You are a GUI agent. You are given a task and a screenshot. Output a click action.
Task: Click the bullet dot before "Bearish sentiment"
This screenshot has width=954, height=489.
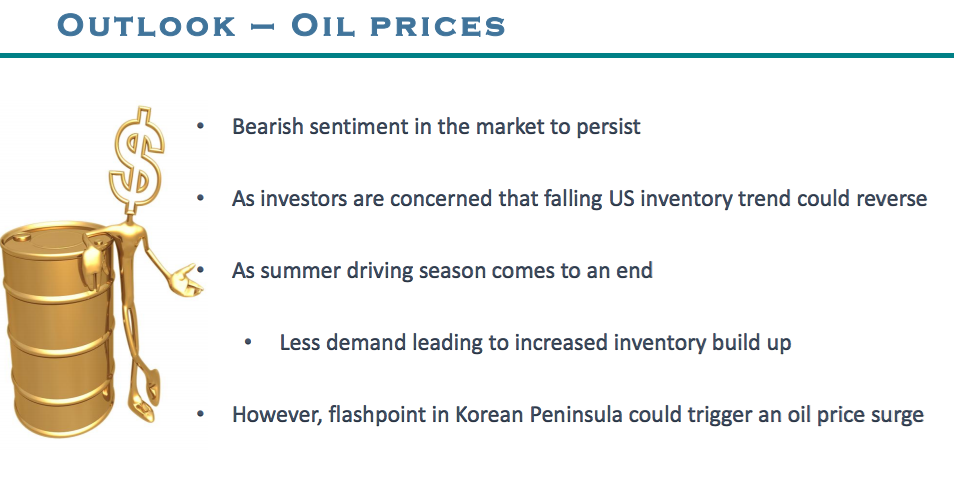click(x=201, y=128)
